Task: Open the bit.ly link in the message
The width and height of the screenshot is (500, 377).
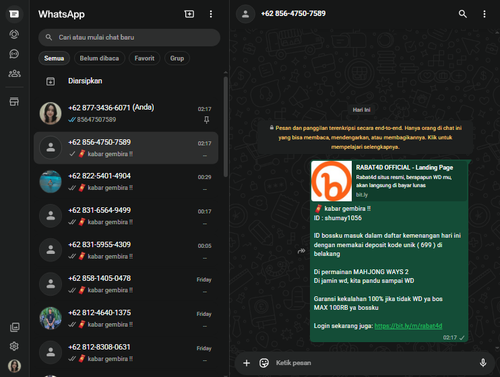Action: [x=408, y=326]
